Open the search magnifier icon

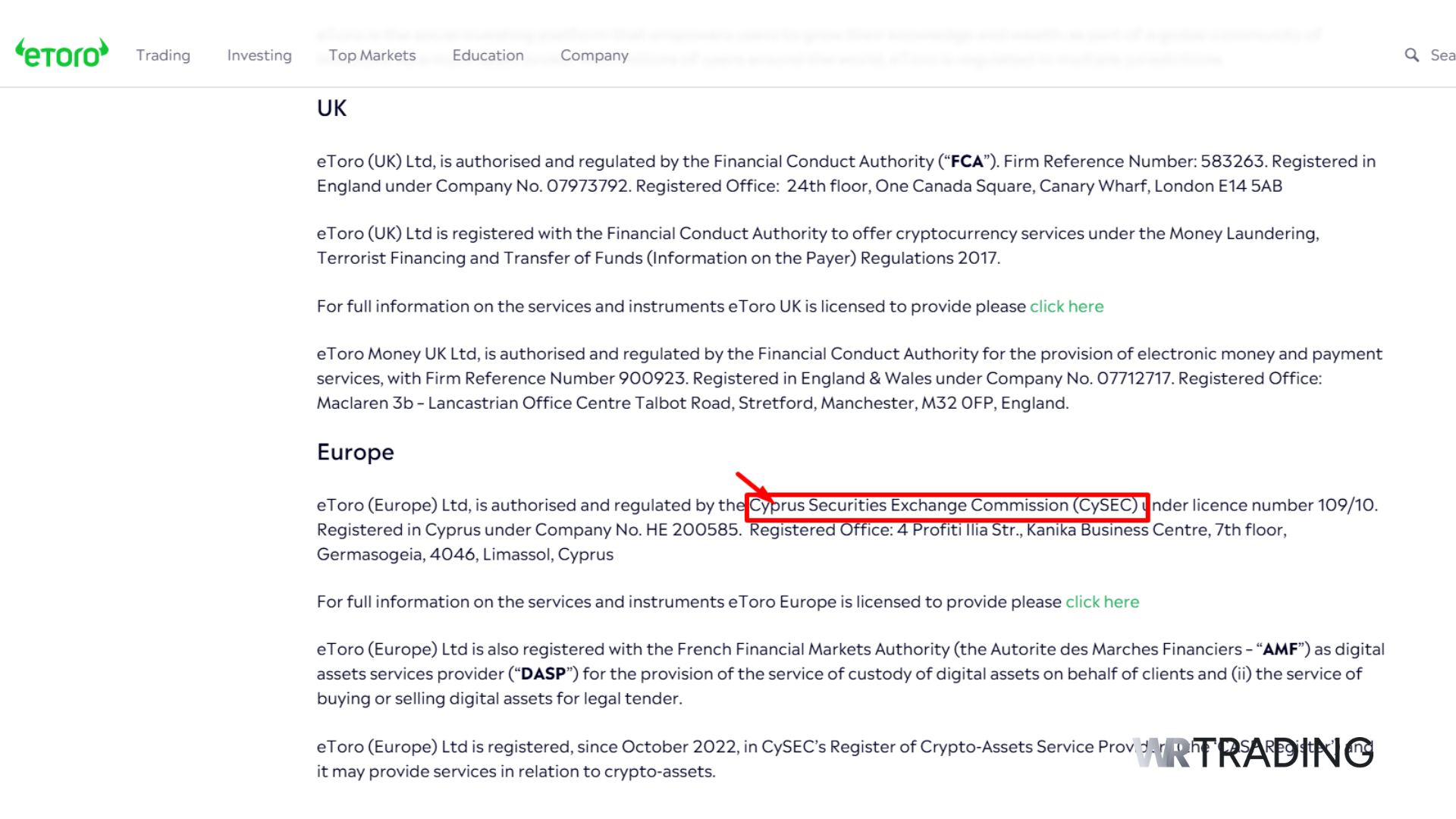(x=1411, y=55)
